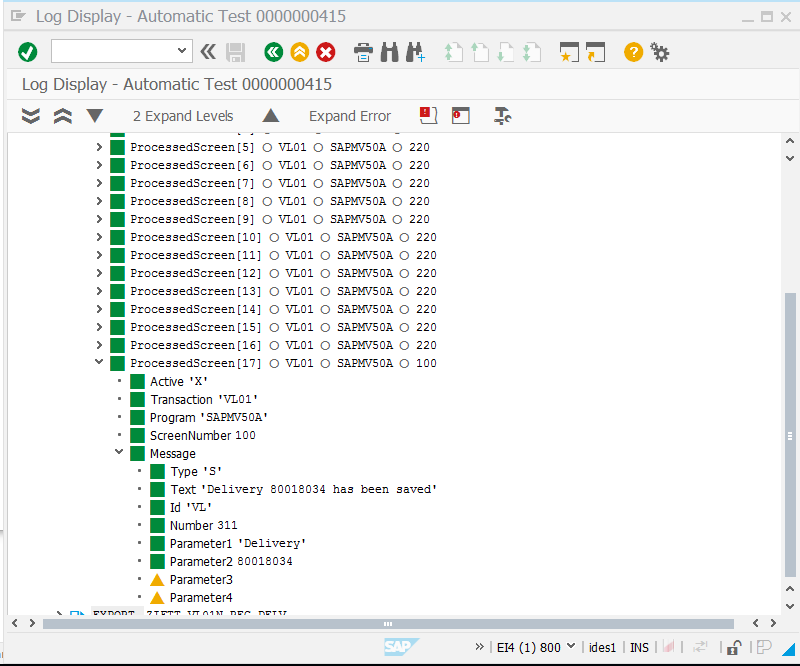Click the Find Next icon

coord(414,51)
